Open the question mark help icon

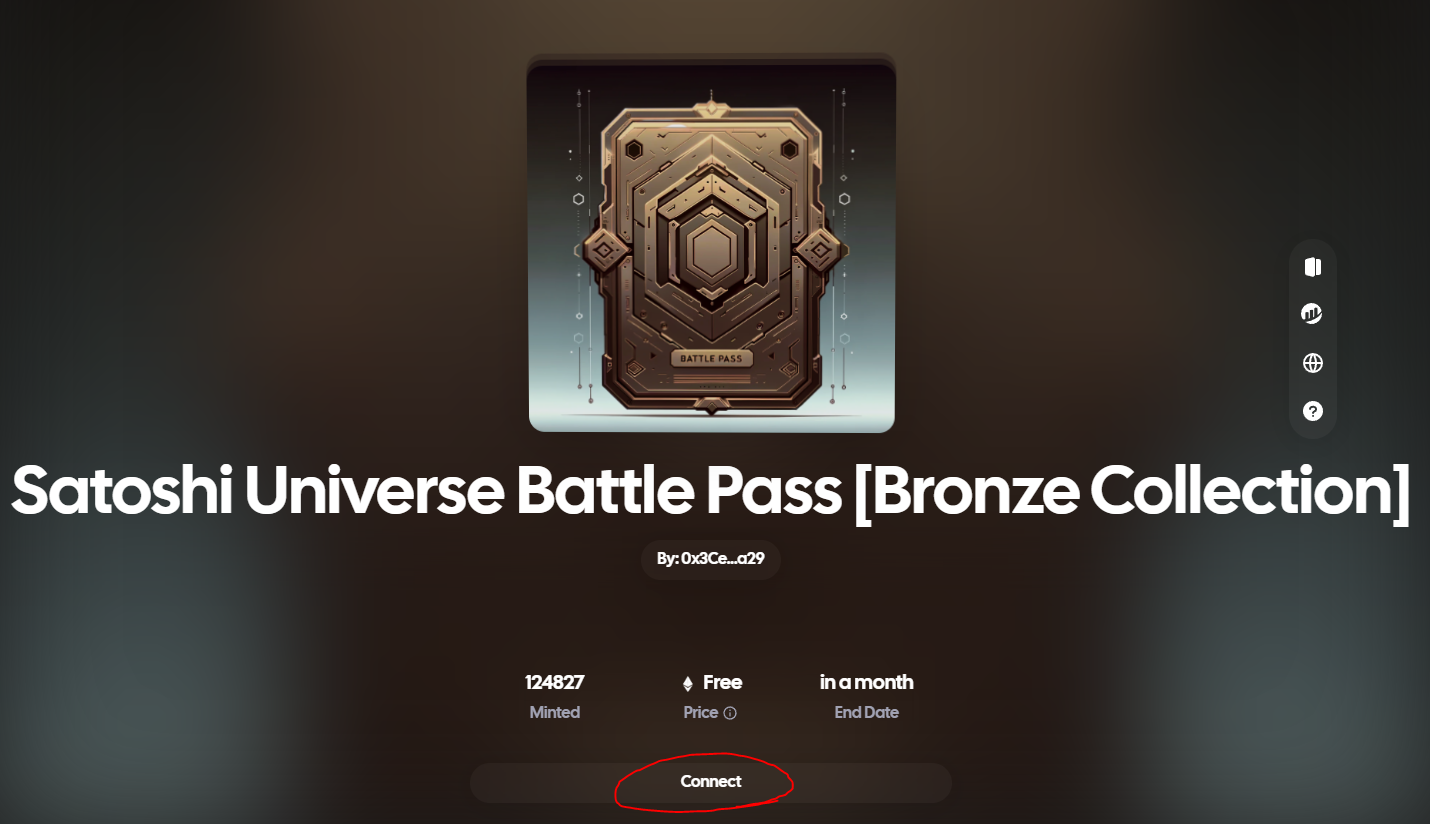pos(1313,411)
